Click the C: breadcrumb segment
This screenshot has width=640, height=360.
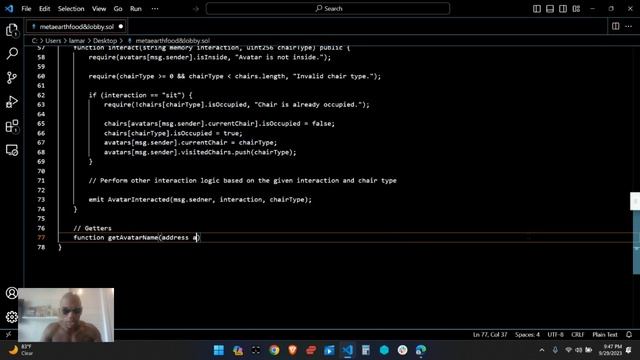coord(35,41)
